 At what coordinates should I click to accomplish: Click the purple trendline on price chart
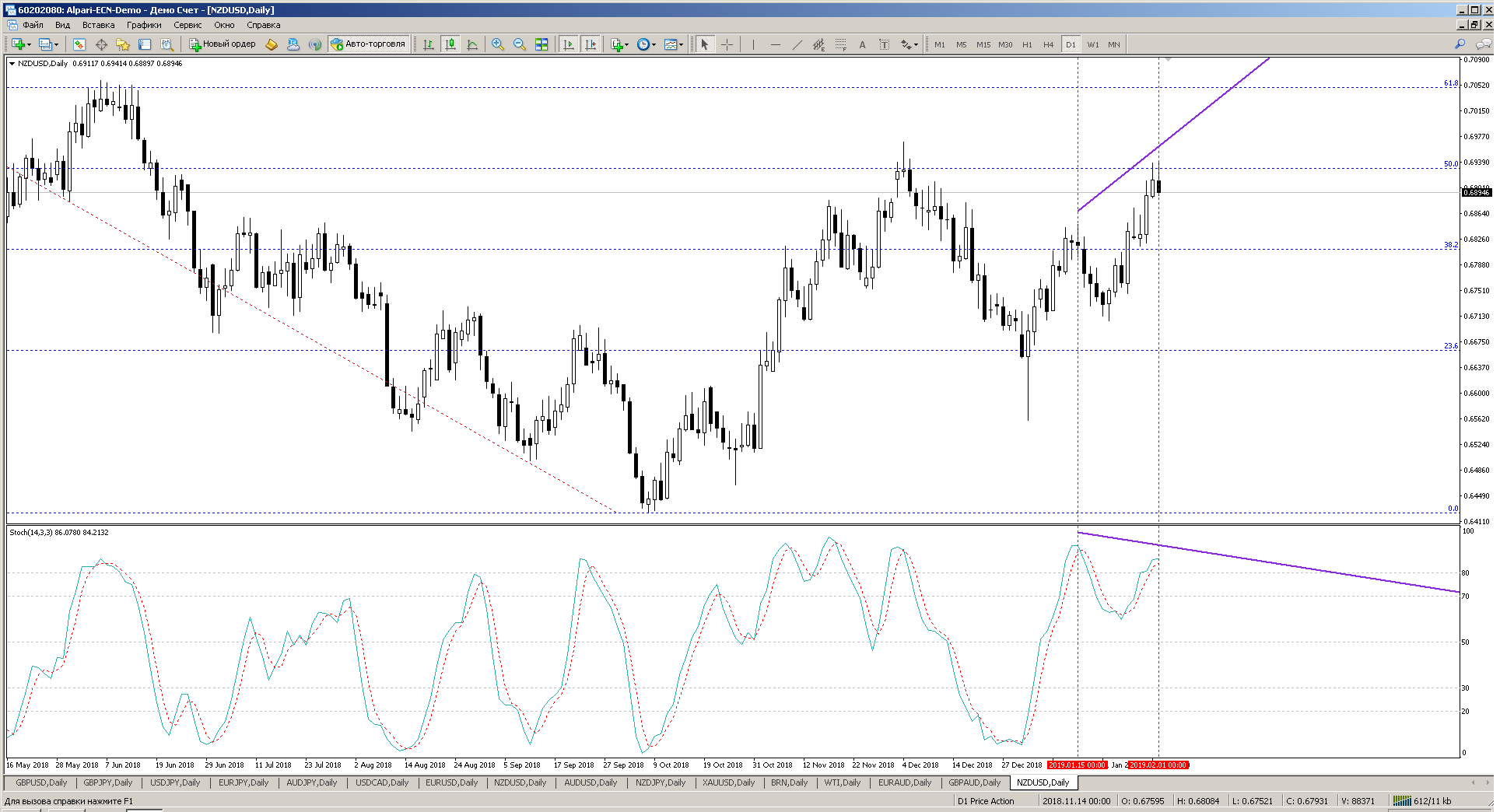(x=1173, y=135)
